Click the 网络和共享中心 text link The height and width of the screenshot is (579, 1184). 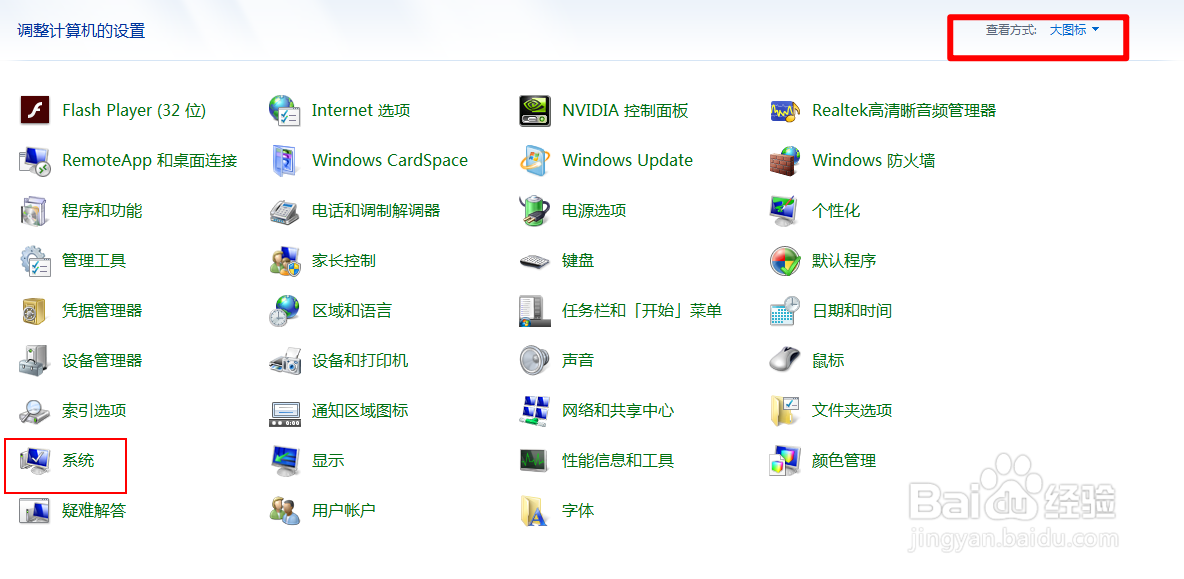click(618, 411)
